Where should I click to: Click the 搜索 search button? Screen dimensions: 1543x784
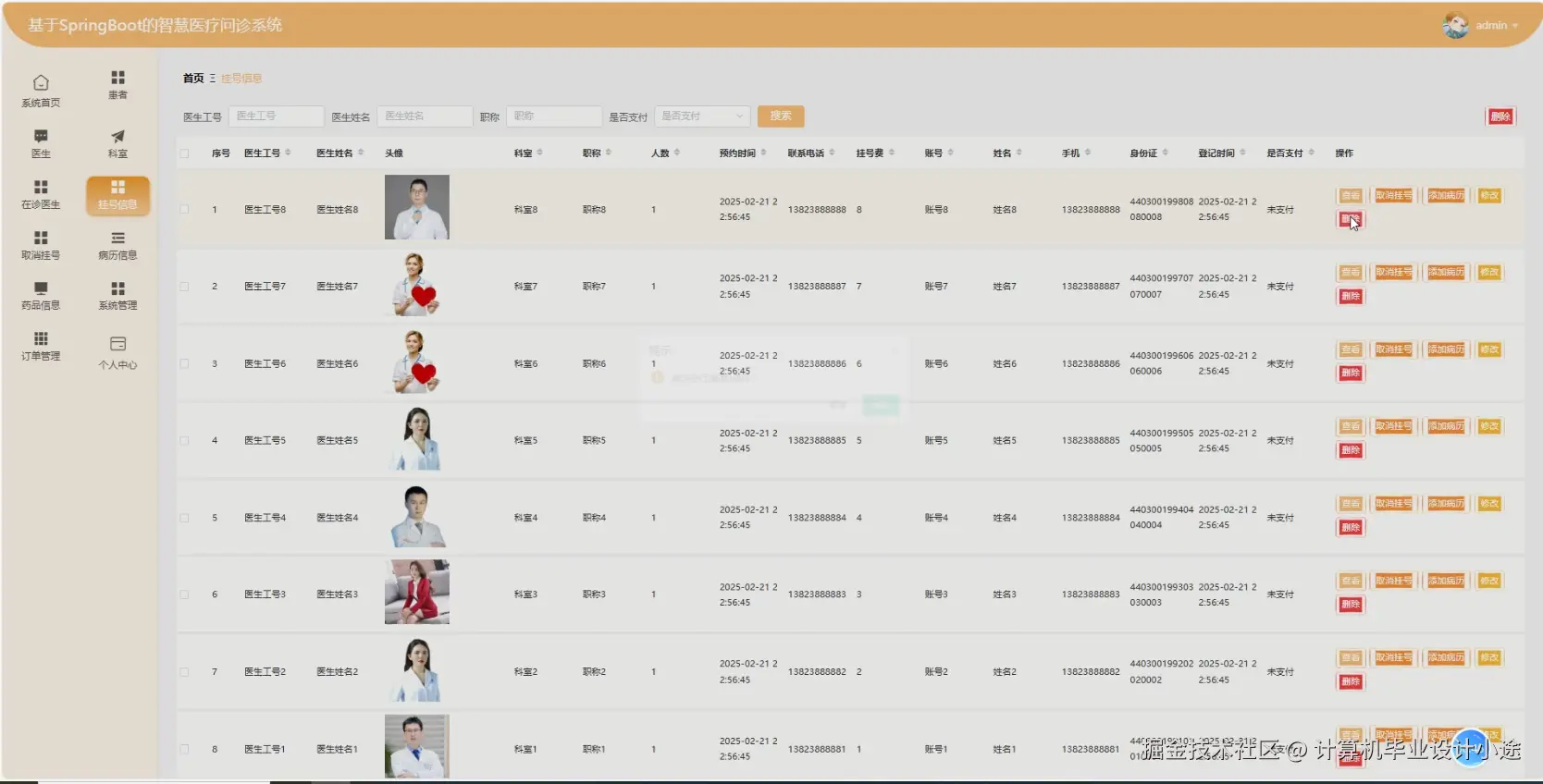pos(781,116)
